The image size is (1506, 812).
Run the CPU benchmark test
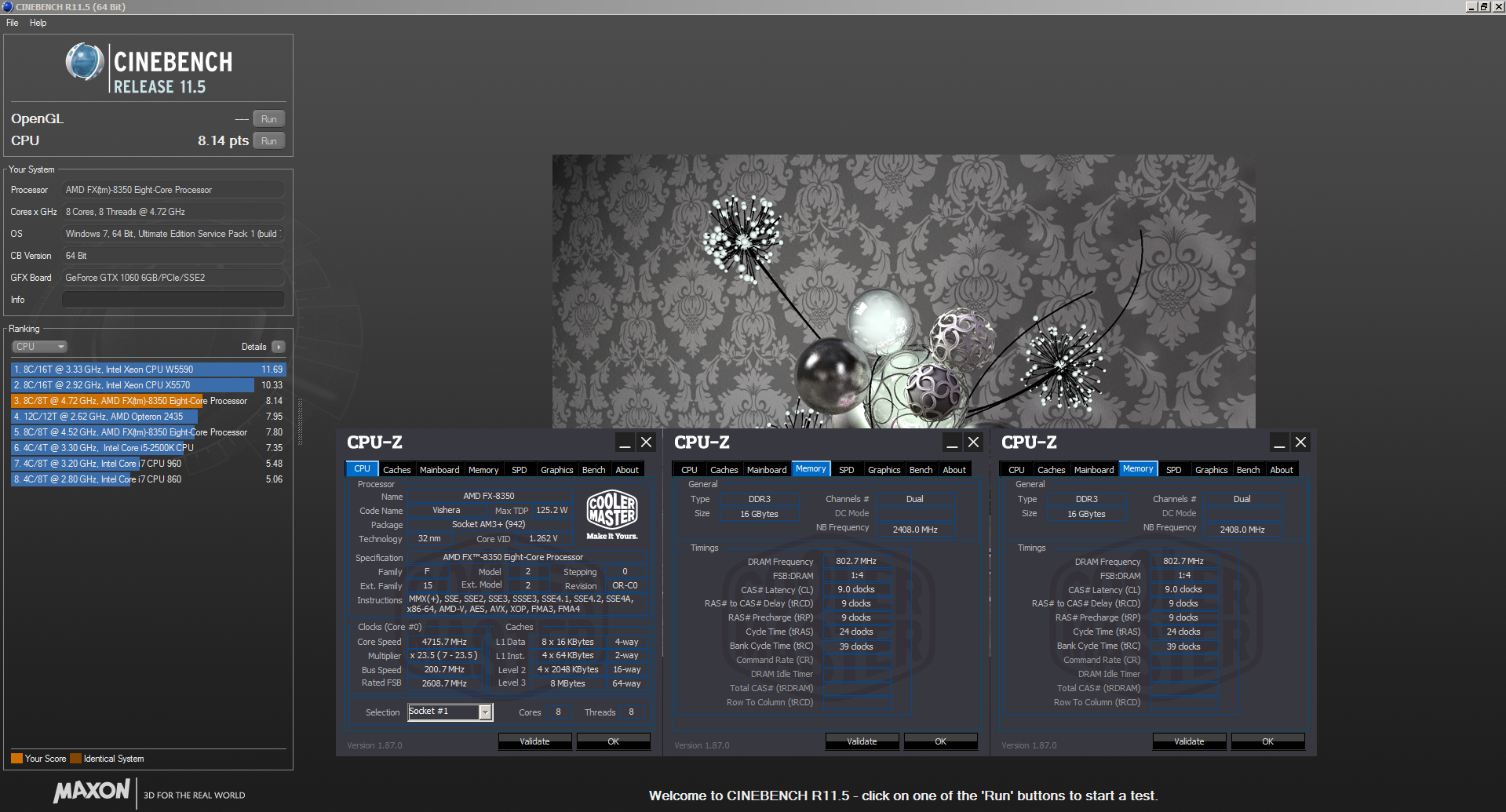pos(268,141)
